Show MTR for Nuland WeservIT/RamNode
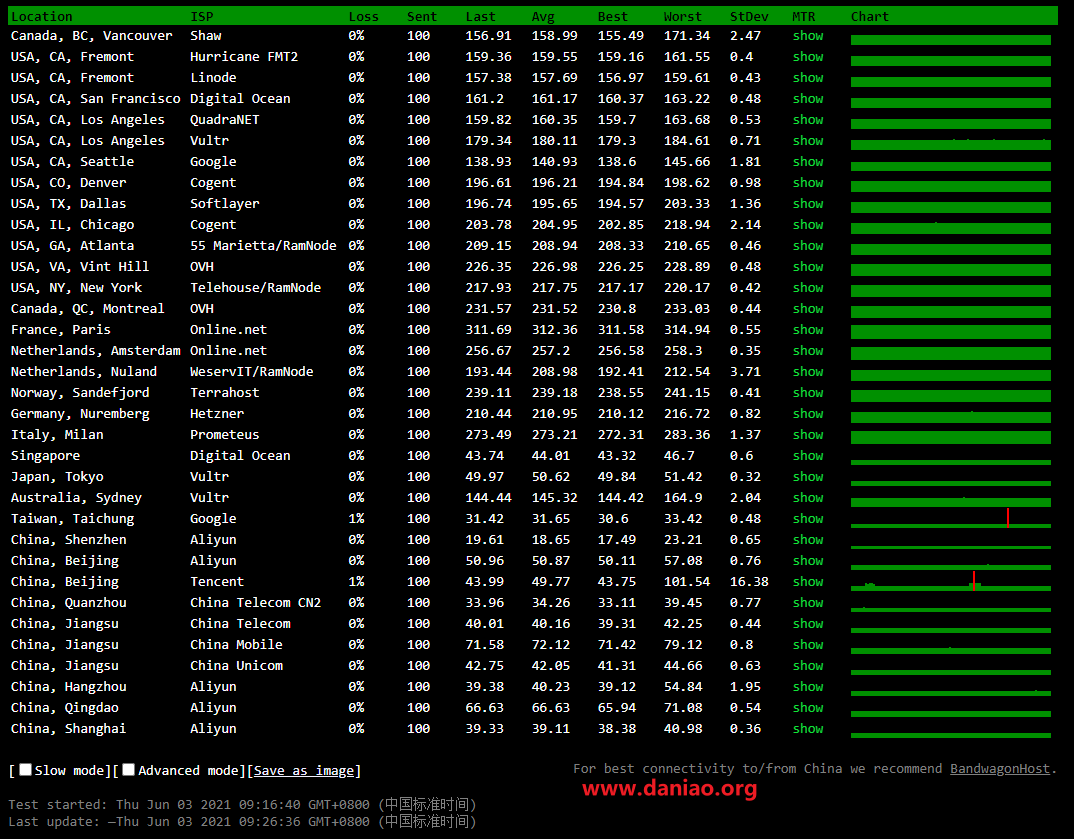This screenshot has height=839, width=1074. 808,372
